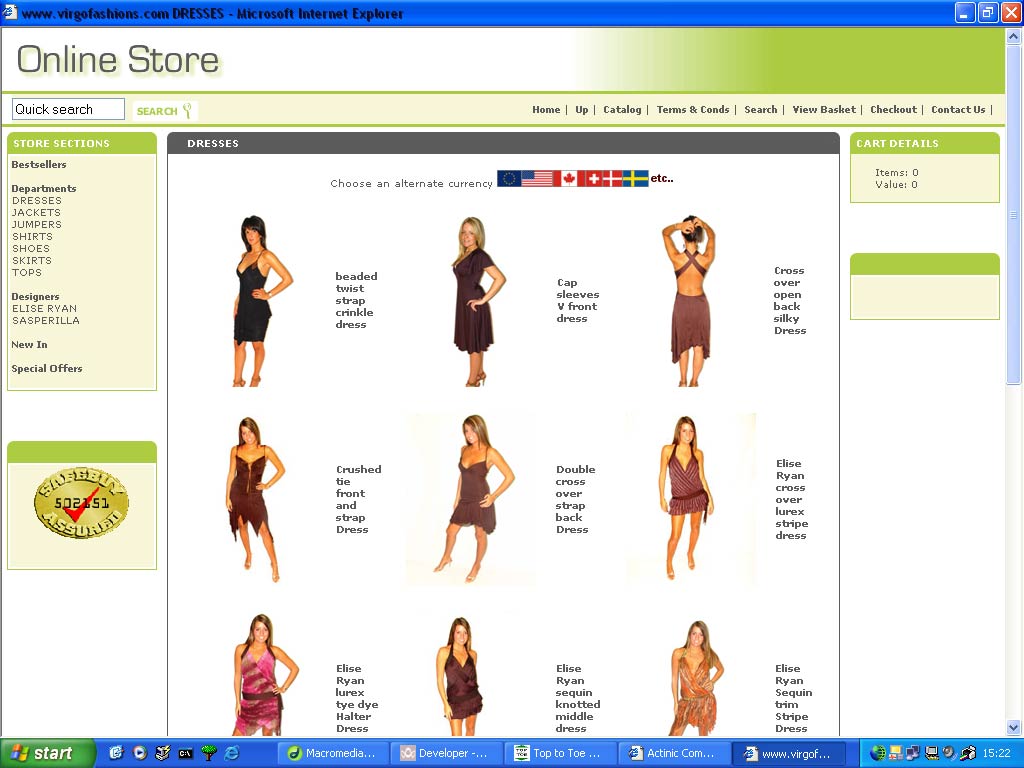Open Internet Explorer from Quick Launch
The height and width of the screenshot is (768, 1024).
232,753
